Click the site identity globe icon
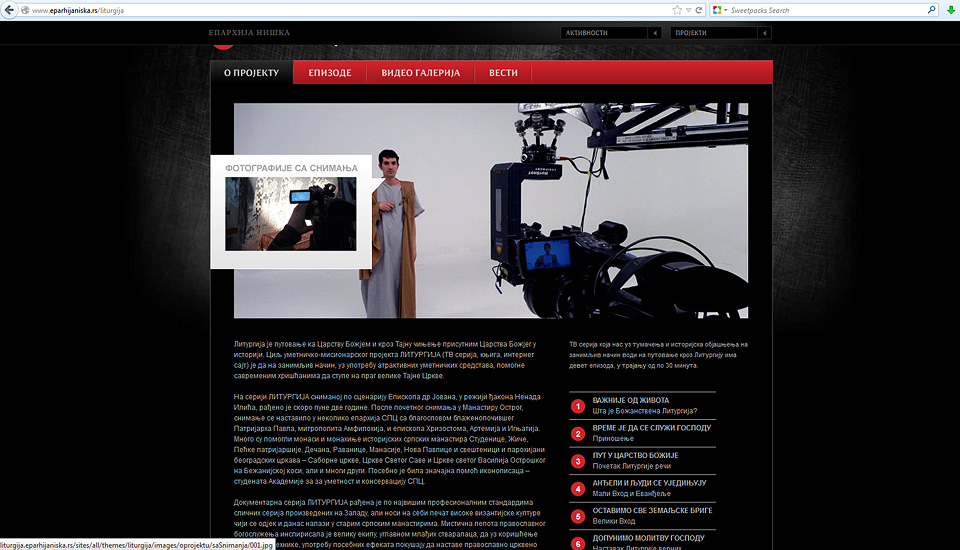This screenshot has height=550, width=960. tap(24, 10)
